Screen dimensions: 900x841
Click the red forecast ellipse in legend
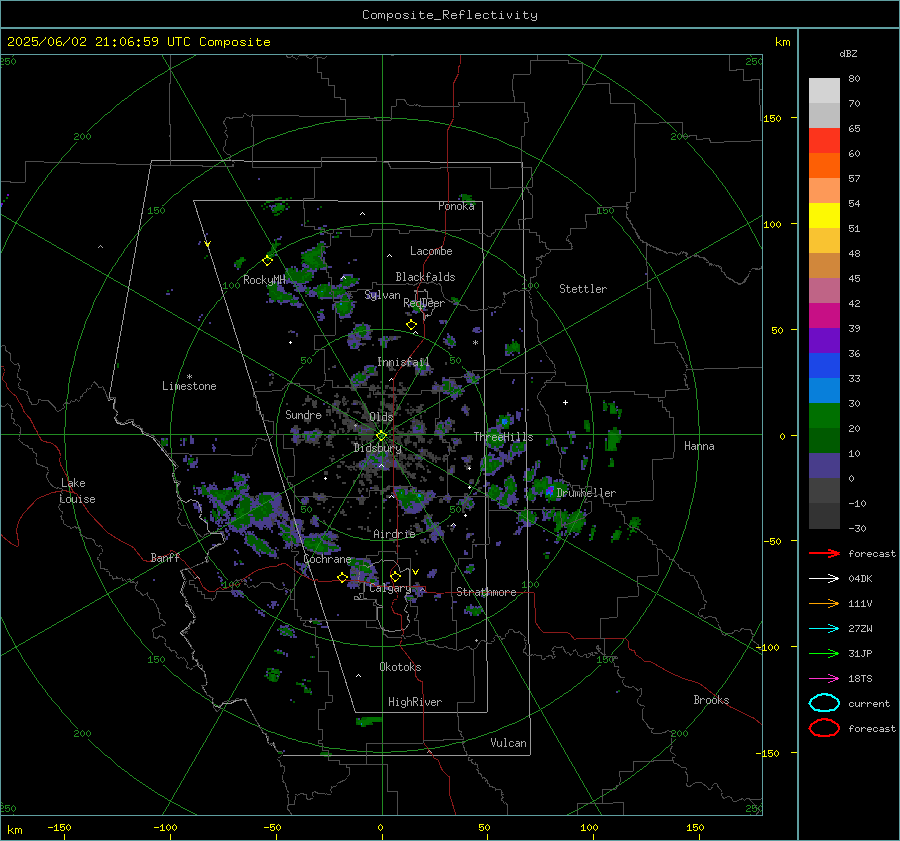point(824,728)
